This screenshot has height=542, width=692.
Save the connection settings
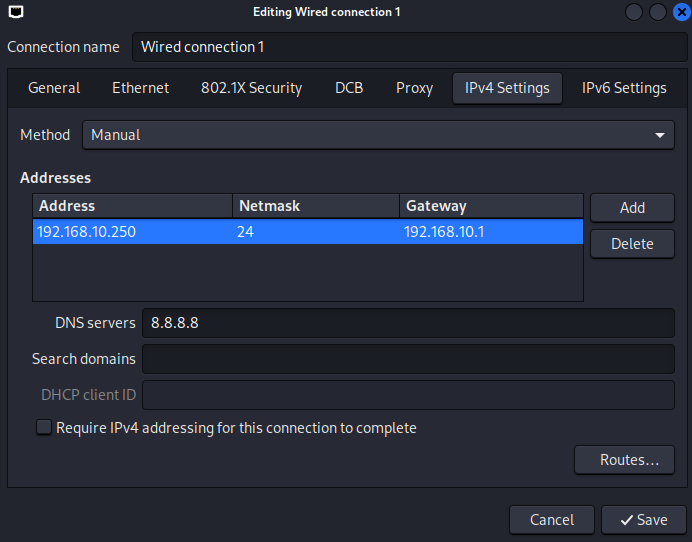point(643,520)
